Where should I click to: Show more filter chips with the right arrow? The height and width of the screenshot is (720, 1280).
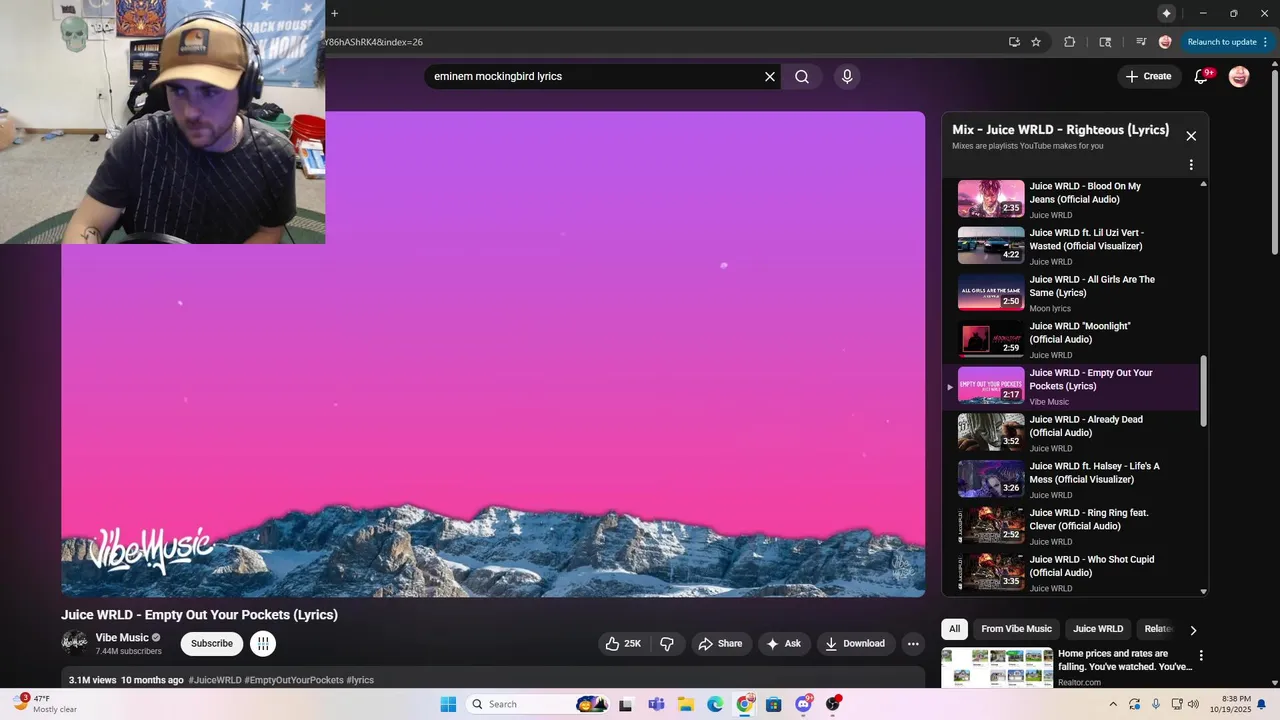click(1193, 630)
